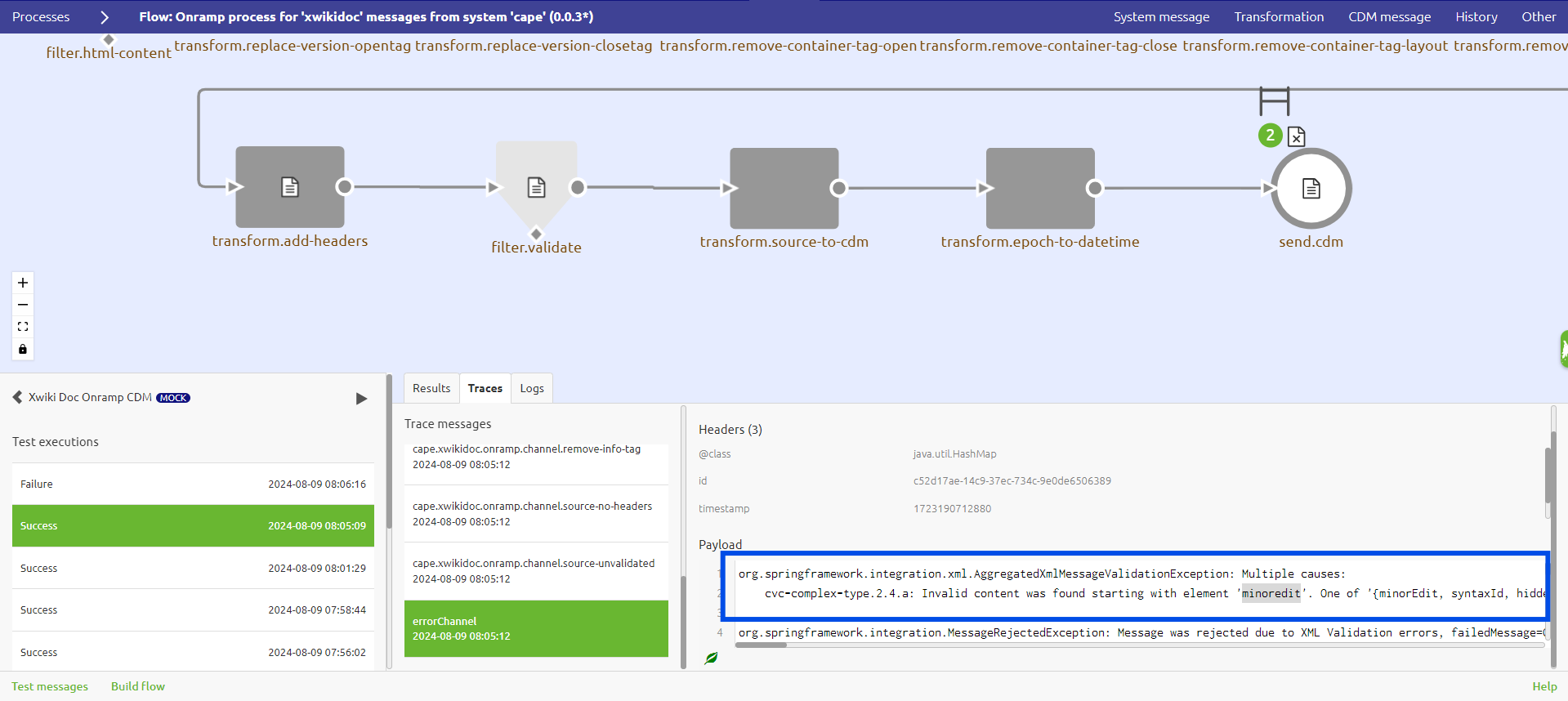1568x701 pixels.
Task: Click the chevron after Processes breadcrumb
Action: [105, 17]
